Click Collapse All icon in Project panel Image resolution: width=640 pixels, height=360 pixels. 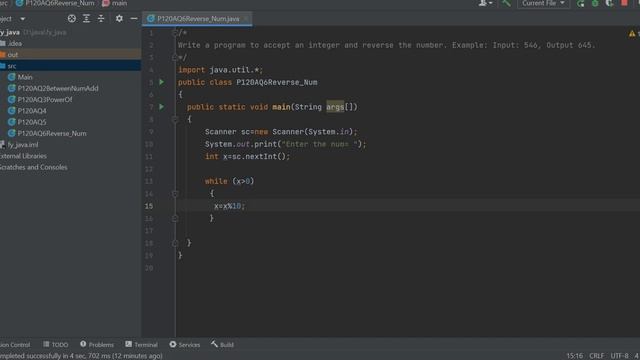101,18
